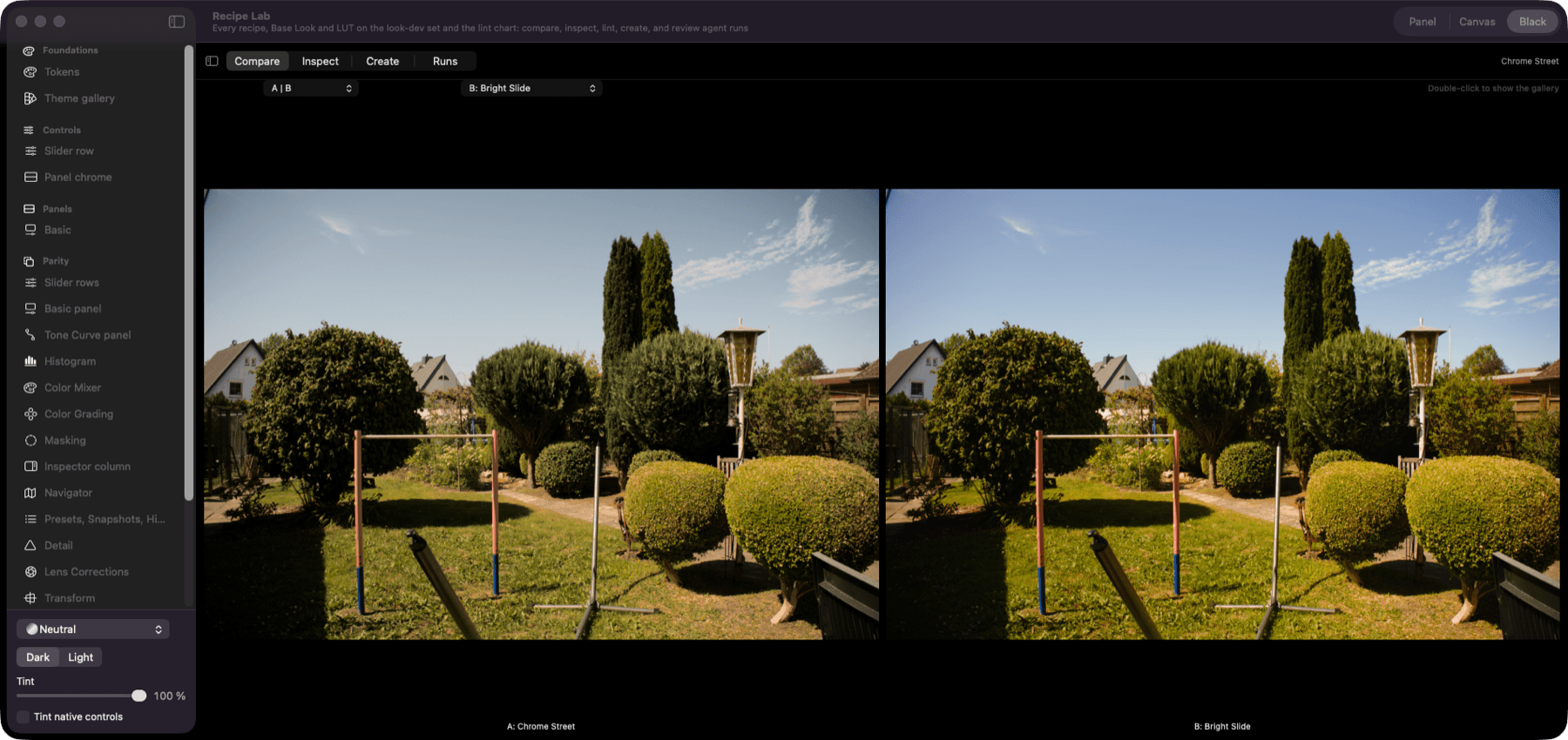Click the Chrome Street label at top right

click(x=1530, y=61)
